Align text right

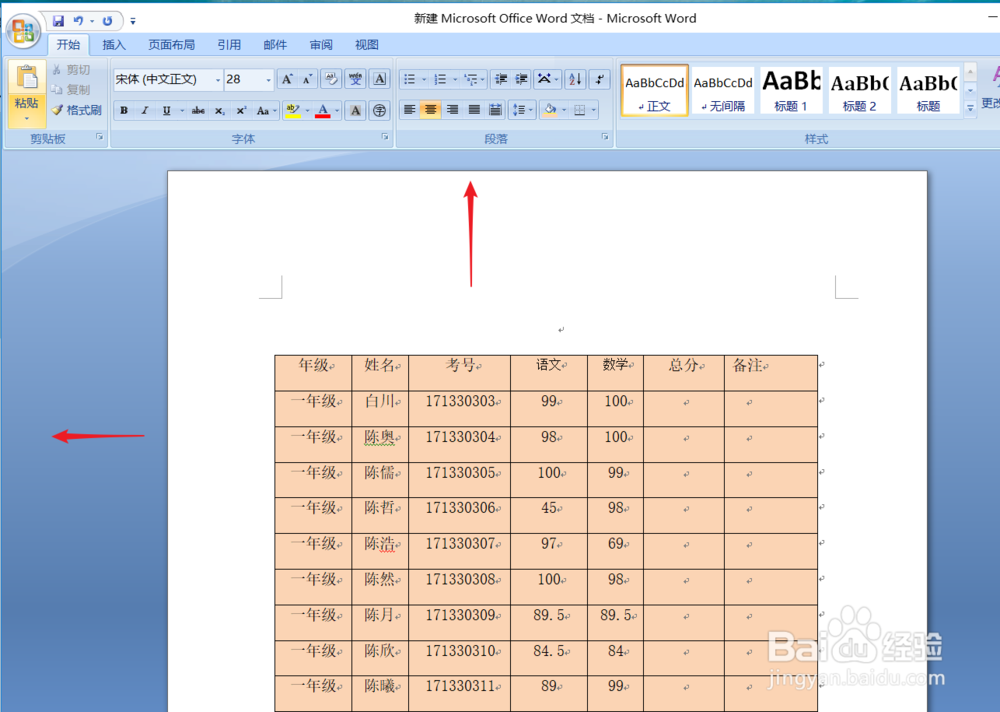pyautogui.click(x=452, y=110)
